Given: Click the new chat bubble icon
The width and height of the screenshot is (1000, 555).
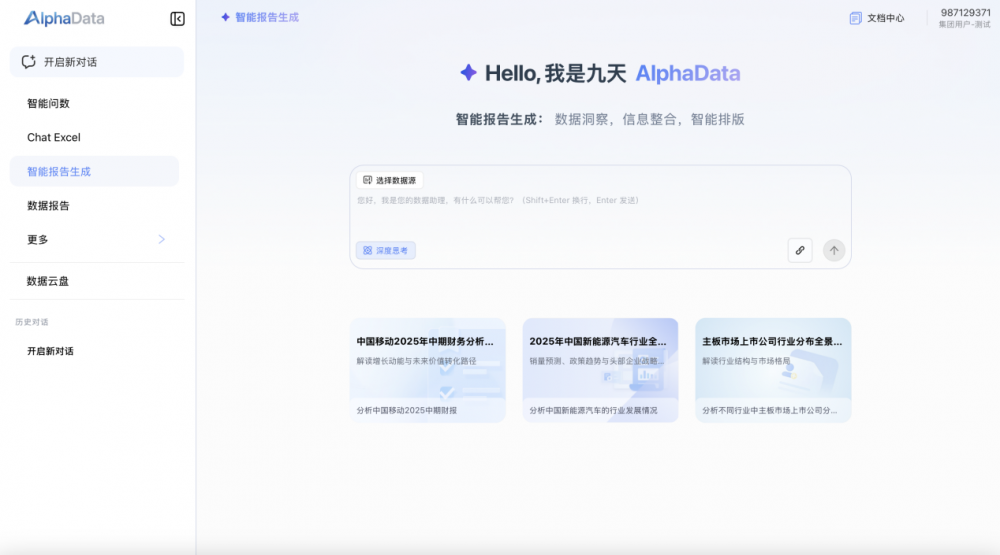Looking at the screenshot, I should pyautogui.click(x=29, y=62).
